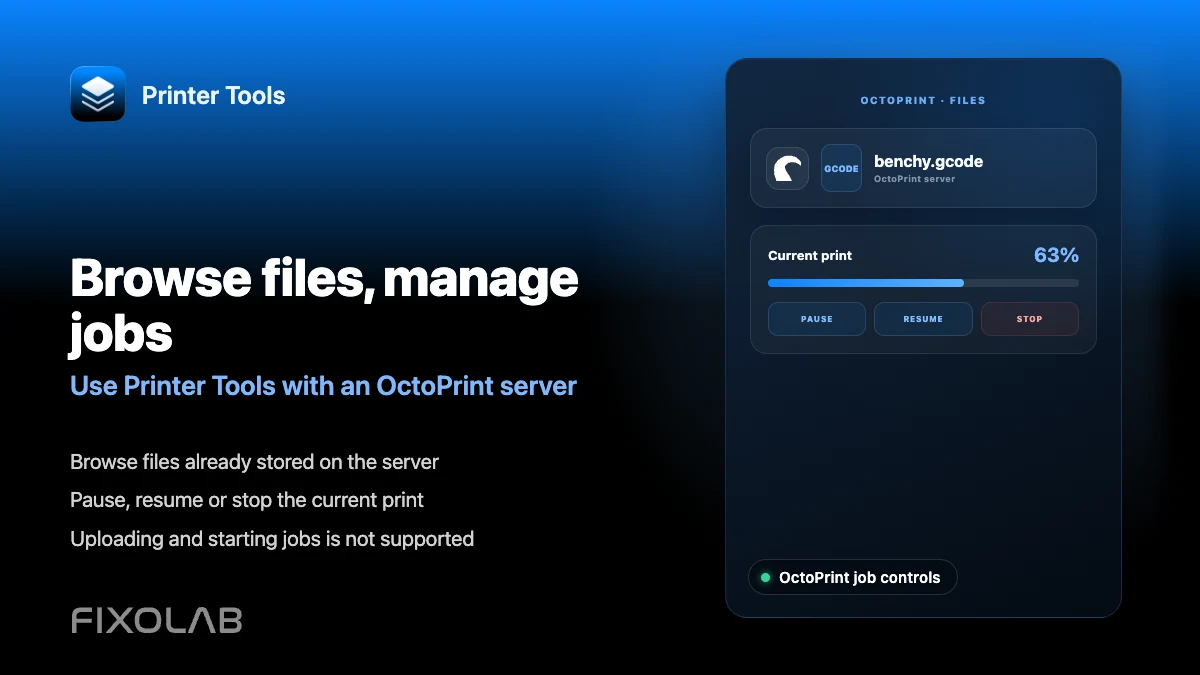The image size is (1200, 675).
Task: Pause the current print
Action: 817,319
